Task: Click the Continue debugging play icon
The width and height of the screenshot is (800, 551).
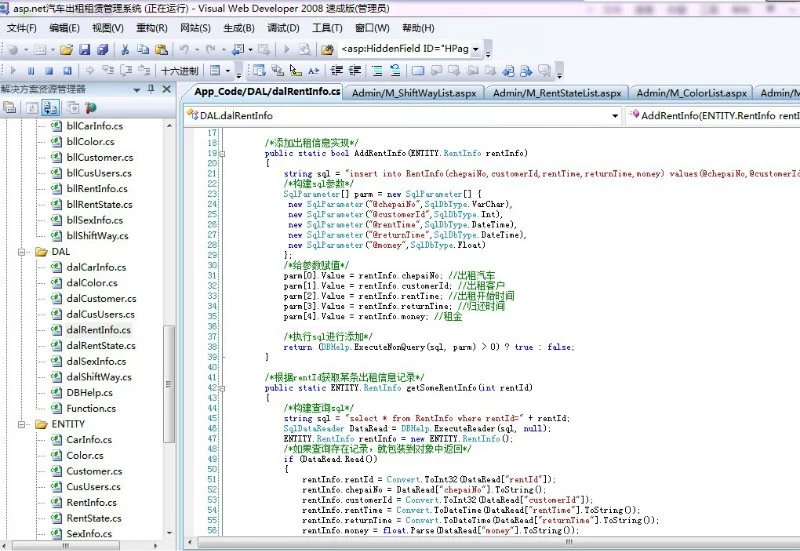Action: point(13,70)
